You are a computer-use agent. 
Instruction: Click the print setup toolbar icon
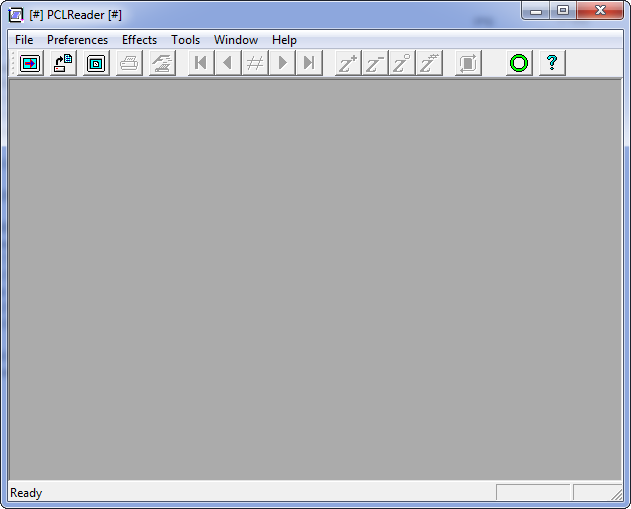click(x=162, y=63)
